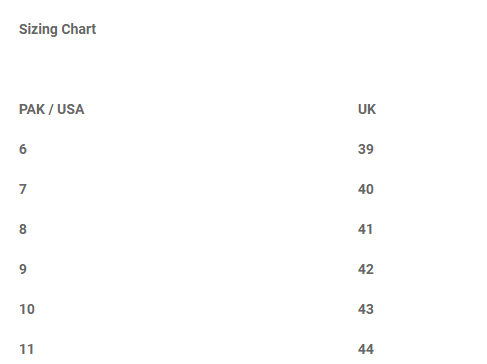Viewport: 487px width, 364px height.
Task: Click UK size 41
Action: (x=365, y=229)
